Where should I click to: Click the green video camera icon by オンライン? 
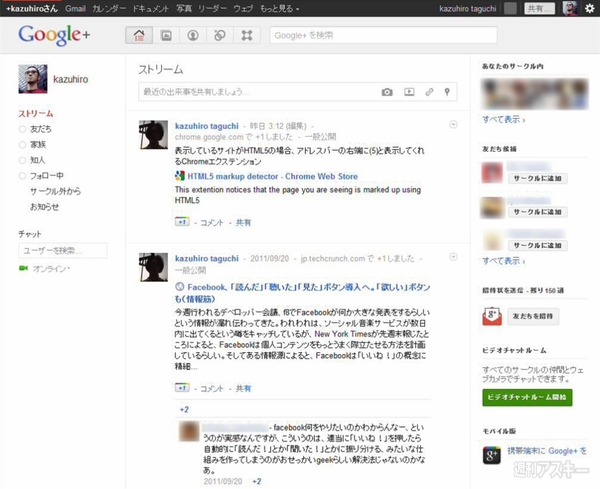point(23,268)
